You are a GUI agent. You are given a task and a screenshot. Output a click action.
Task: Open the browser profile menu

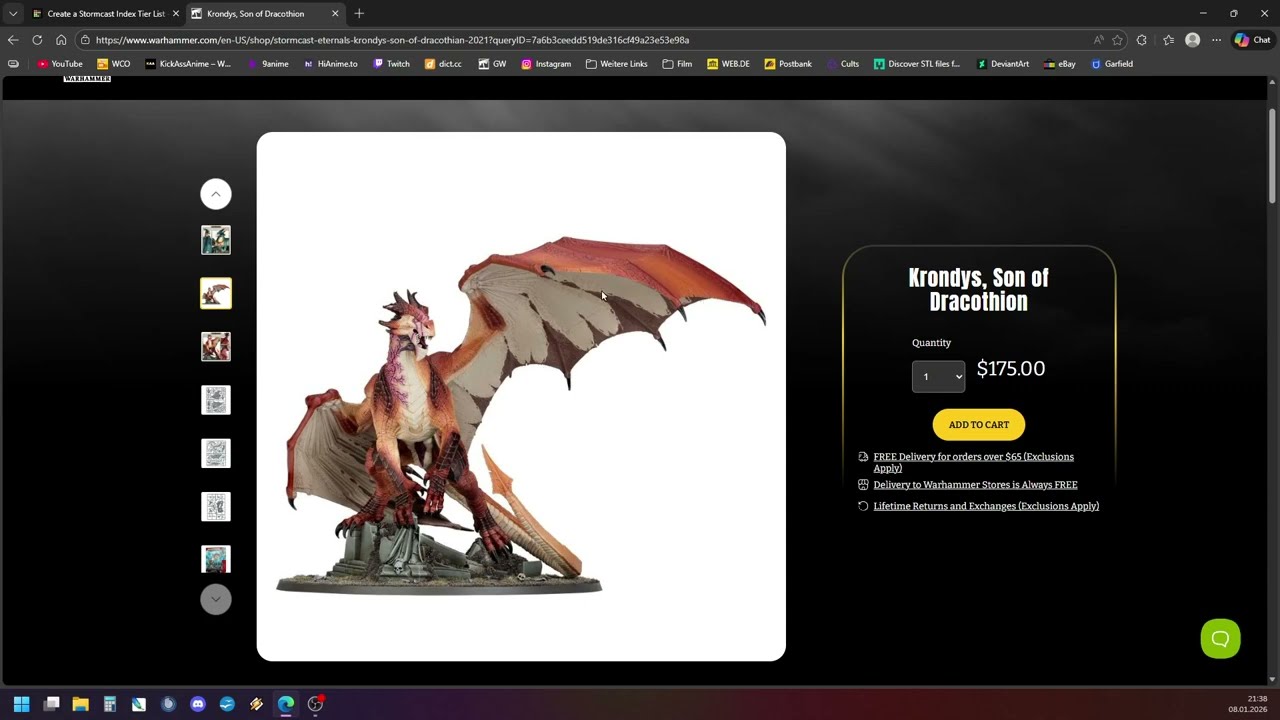click(1192, 40)
